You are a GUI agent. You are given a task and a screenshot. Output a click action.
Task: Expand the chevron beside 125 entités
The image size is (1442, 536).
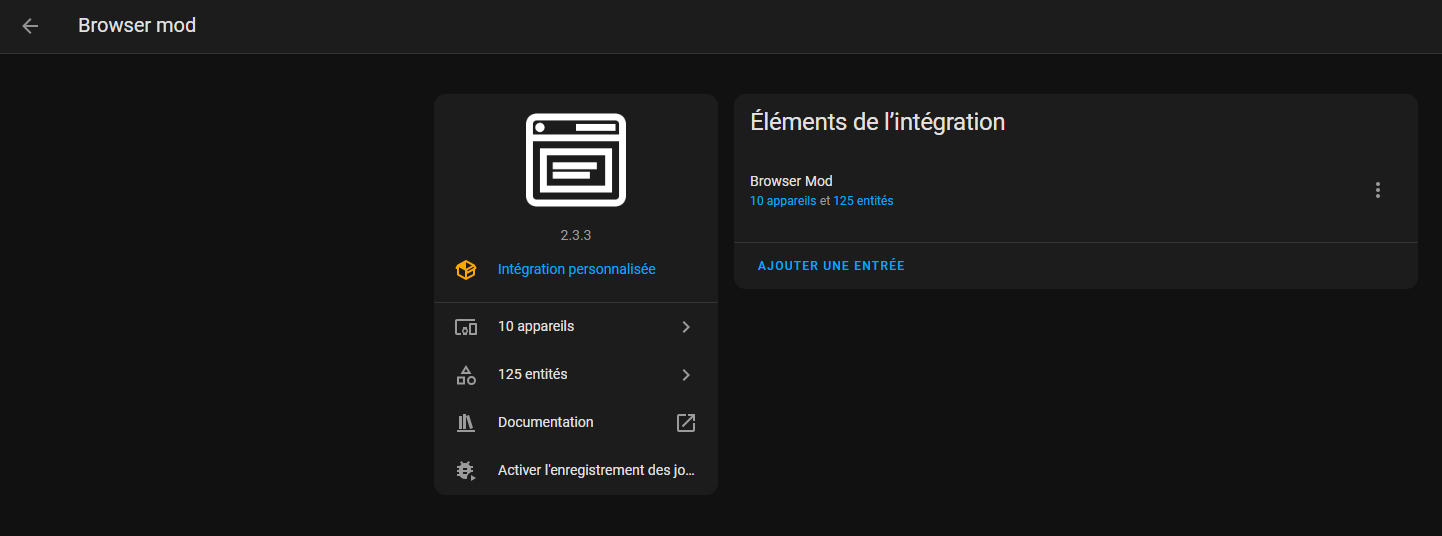point(686,375)
